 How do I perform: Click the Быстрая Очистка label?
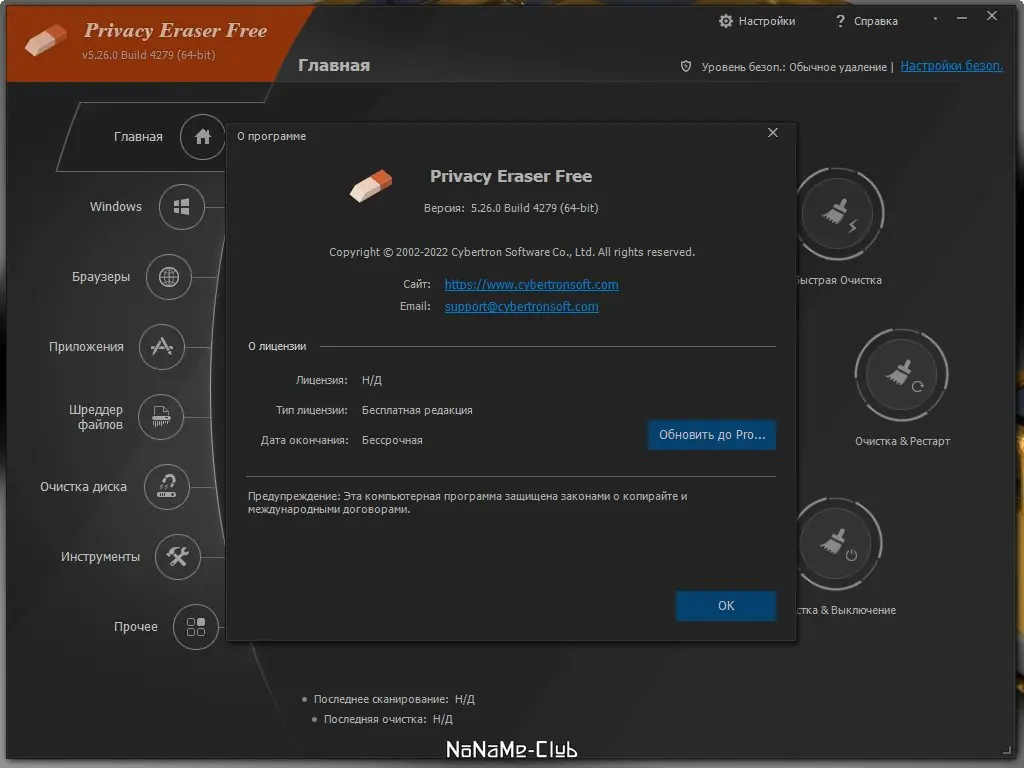pos(839,280)
